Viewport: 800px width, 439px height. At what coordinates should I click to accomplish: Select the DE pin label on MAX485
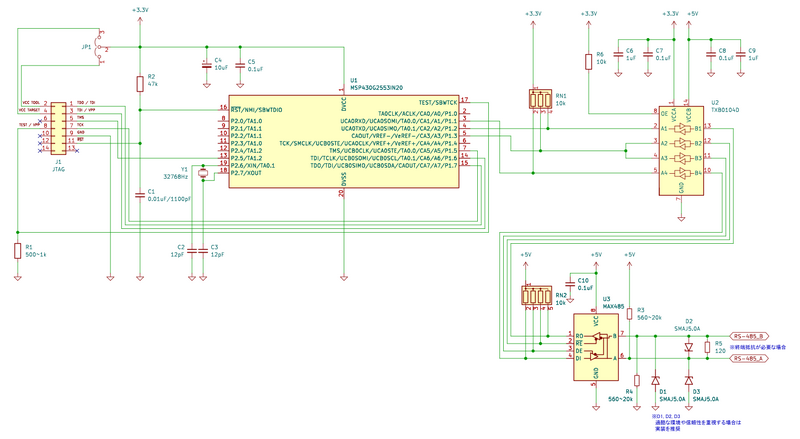[580, 351]
